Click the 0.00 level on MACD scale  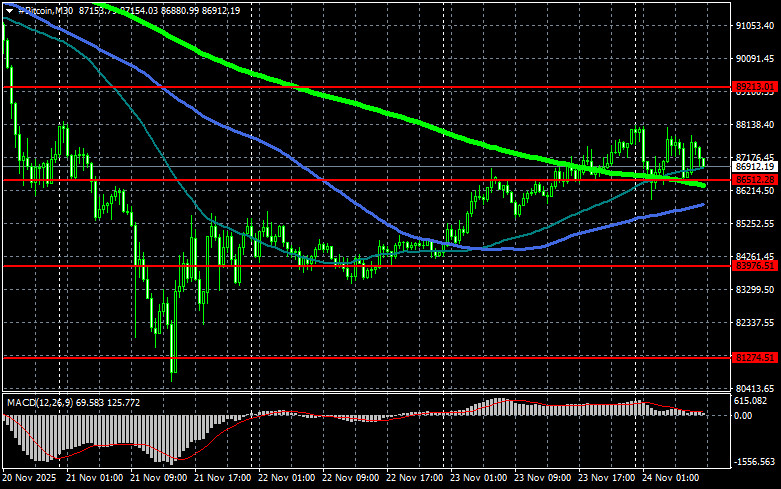click(743, 415)
